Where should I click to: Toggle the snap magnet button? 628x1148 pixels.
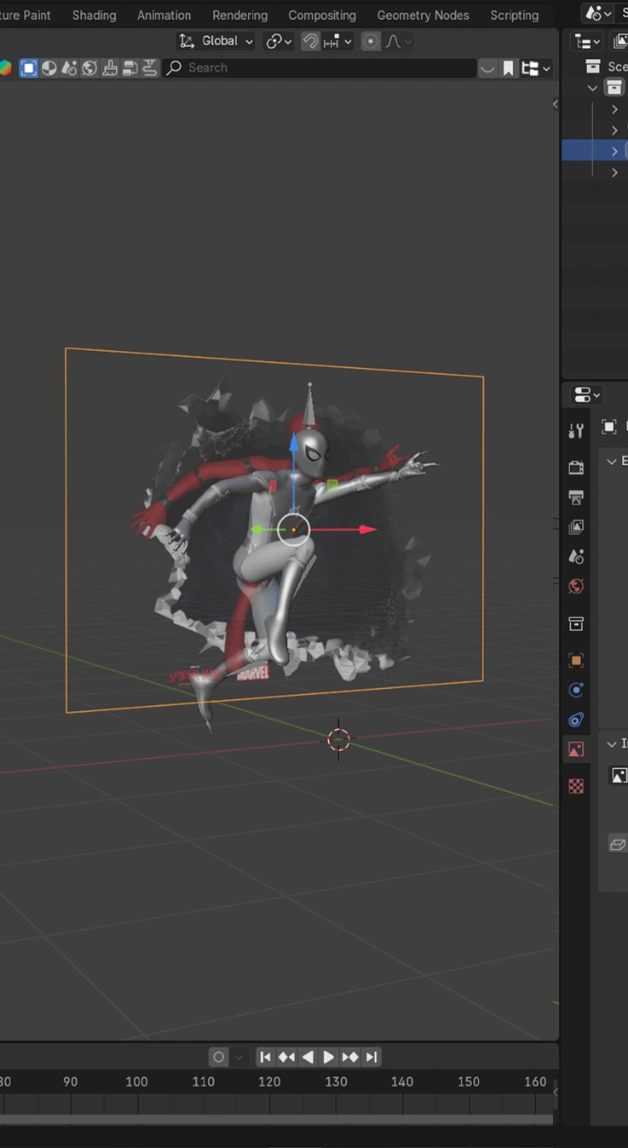(x=310, y=42)
